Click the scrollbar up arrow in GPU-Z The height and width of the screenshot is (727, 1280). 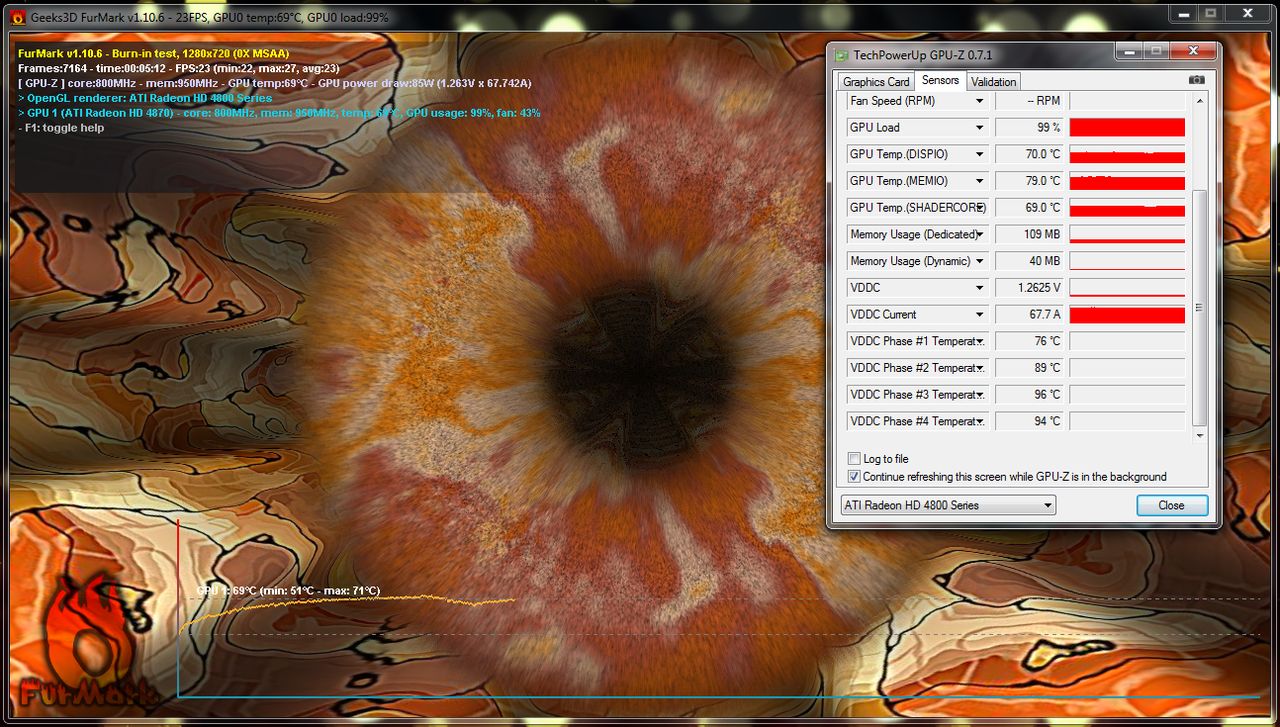[1200, 99]
